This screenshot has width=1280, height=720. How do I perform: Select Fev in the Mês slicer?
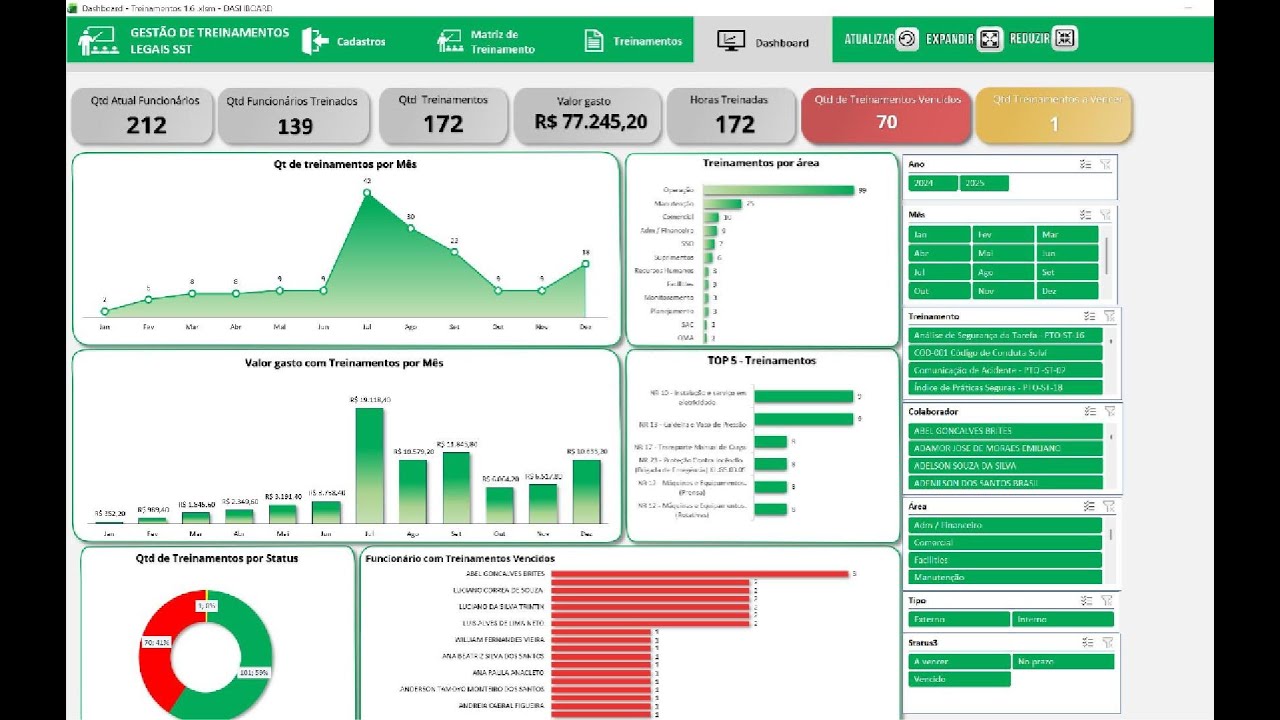1003,234
